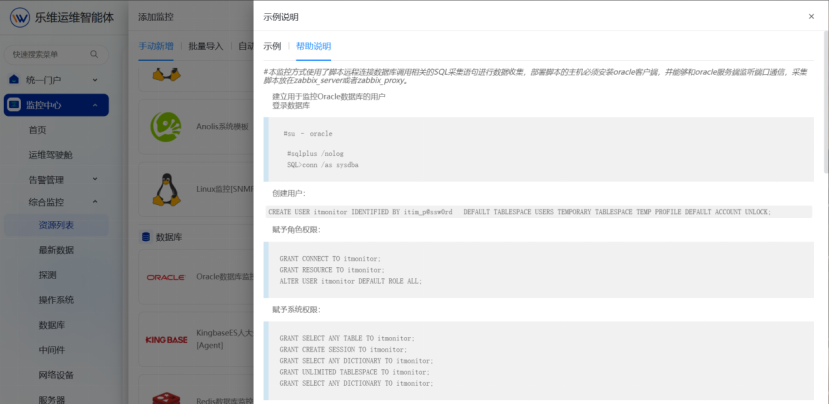Open 操作系统 menu item
The height and width of the screenshot is (404, 829).
[x=56, y=300]
